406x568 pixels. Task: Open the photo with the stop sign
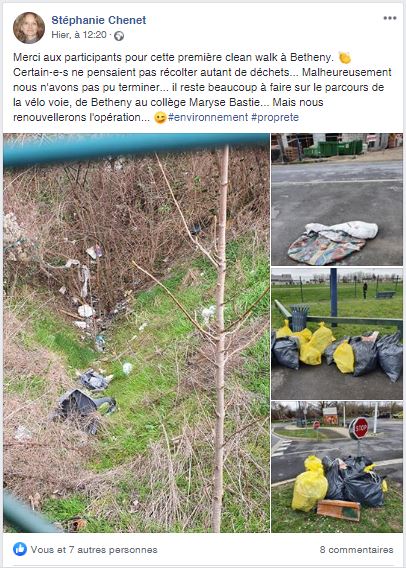pyautogui.click(x=337, y=467)
